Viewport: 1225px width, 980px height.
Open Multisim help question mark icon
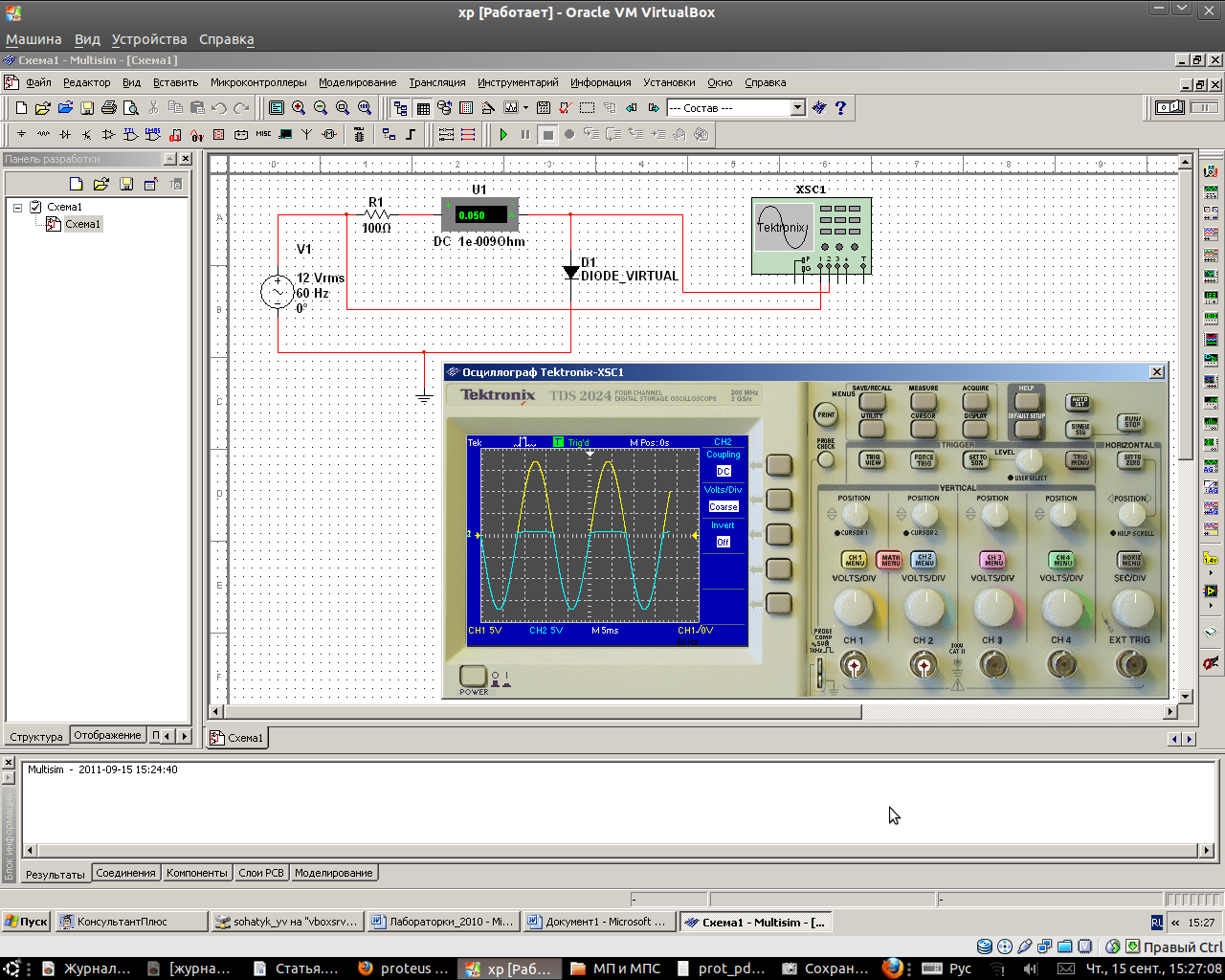coord(840,108)
